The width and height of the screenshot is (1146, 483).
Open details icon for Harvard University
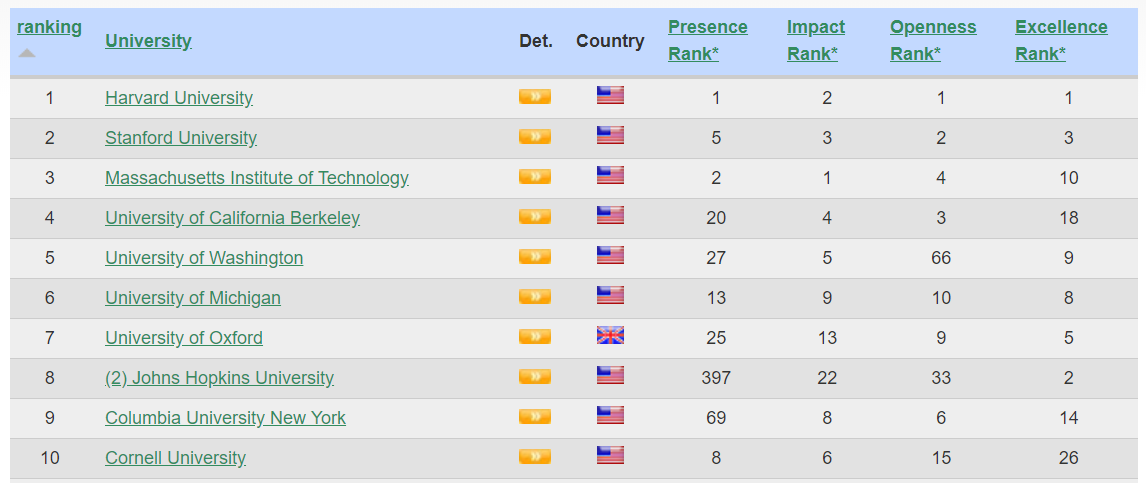534,97
